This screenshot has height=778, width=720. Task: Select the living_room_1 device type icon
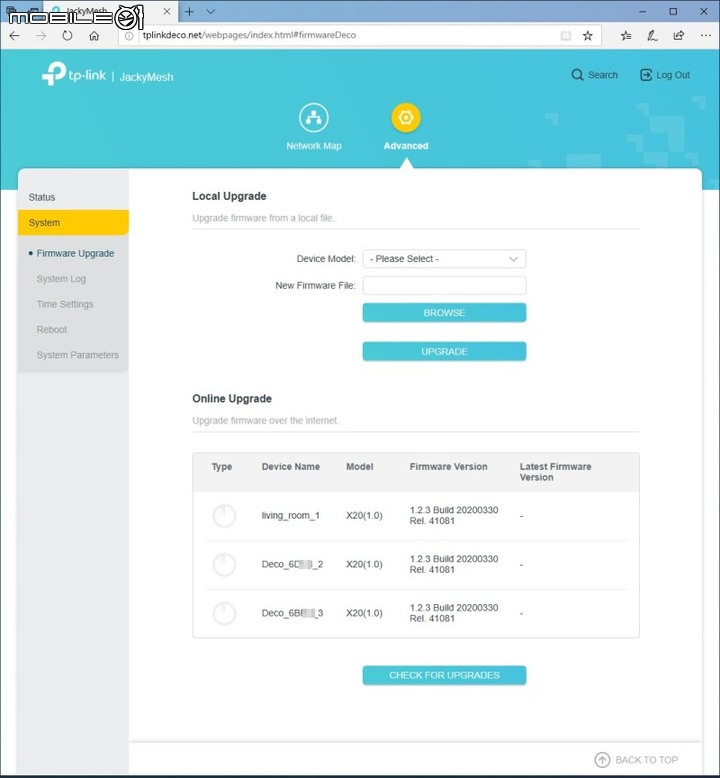pos(224,516)
